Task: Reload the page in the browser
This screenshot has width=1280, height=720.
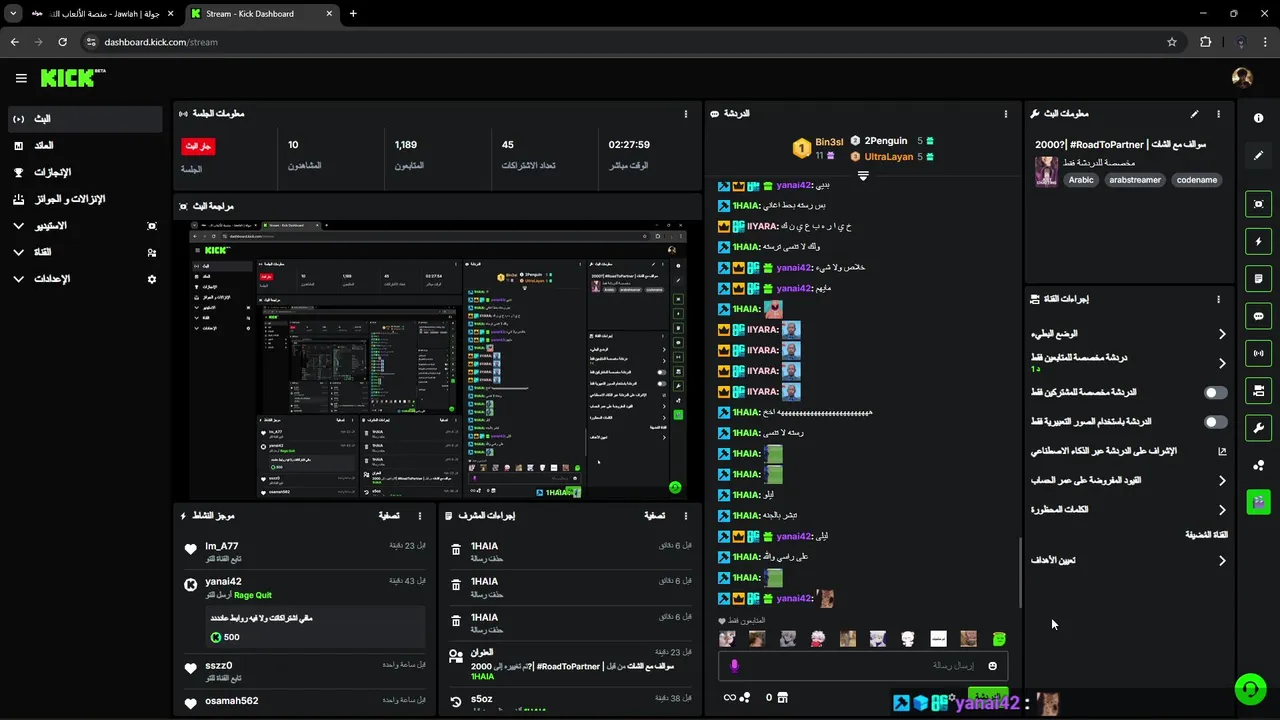Action: 62,42
